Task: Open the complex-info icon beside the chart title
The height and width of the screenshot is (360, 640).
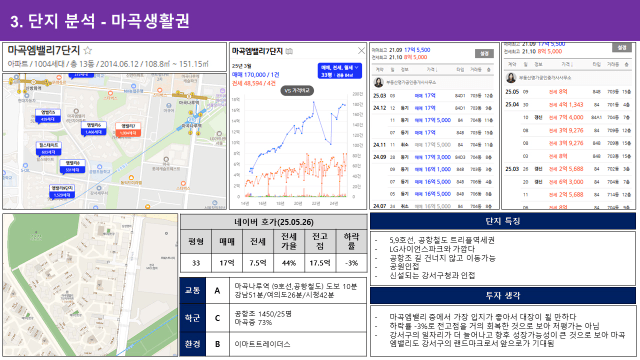Action: [x=289, y=51]
